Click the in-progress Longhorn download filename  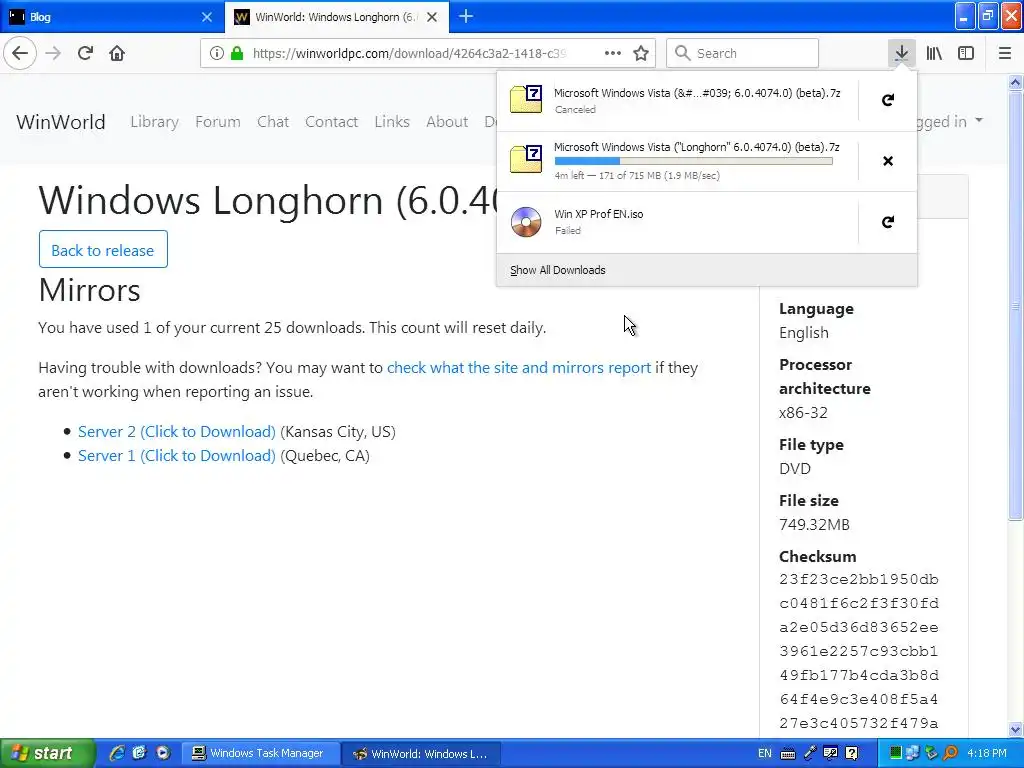point(697,147)
